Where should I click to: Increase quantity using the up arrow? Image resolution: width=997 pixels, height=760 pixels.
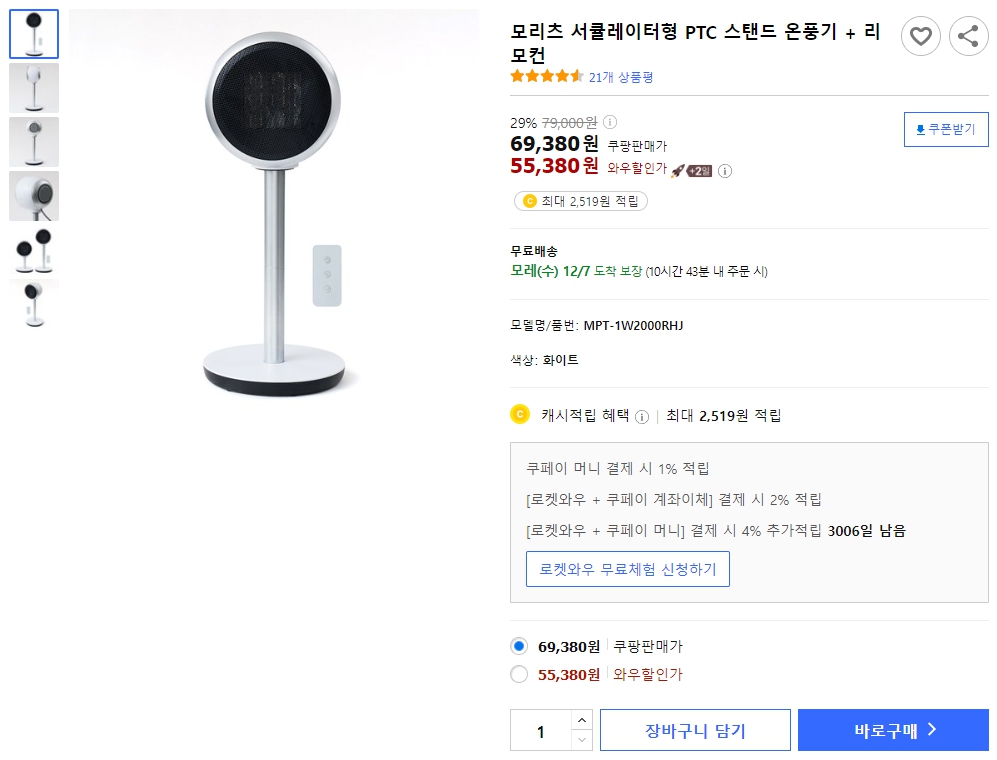pyautogui.click(x=581, y=721)
